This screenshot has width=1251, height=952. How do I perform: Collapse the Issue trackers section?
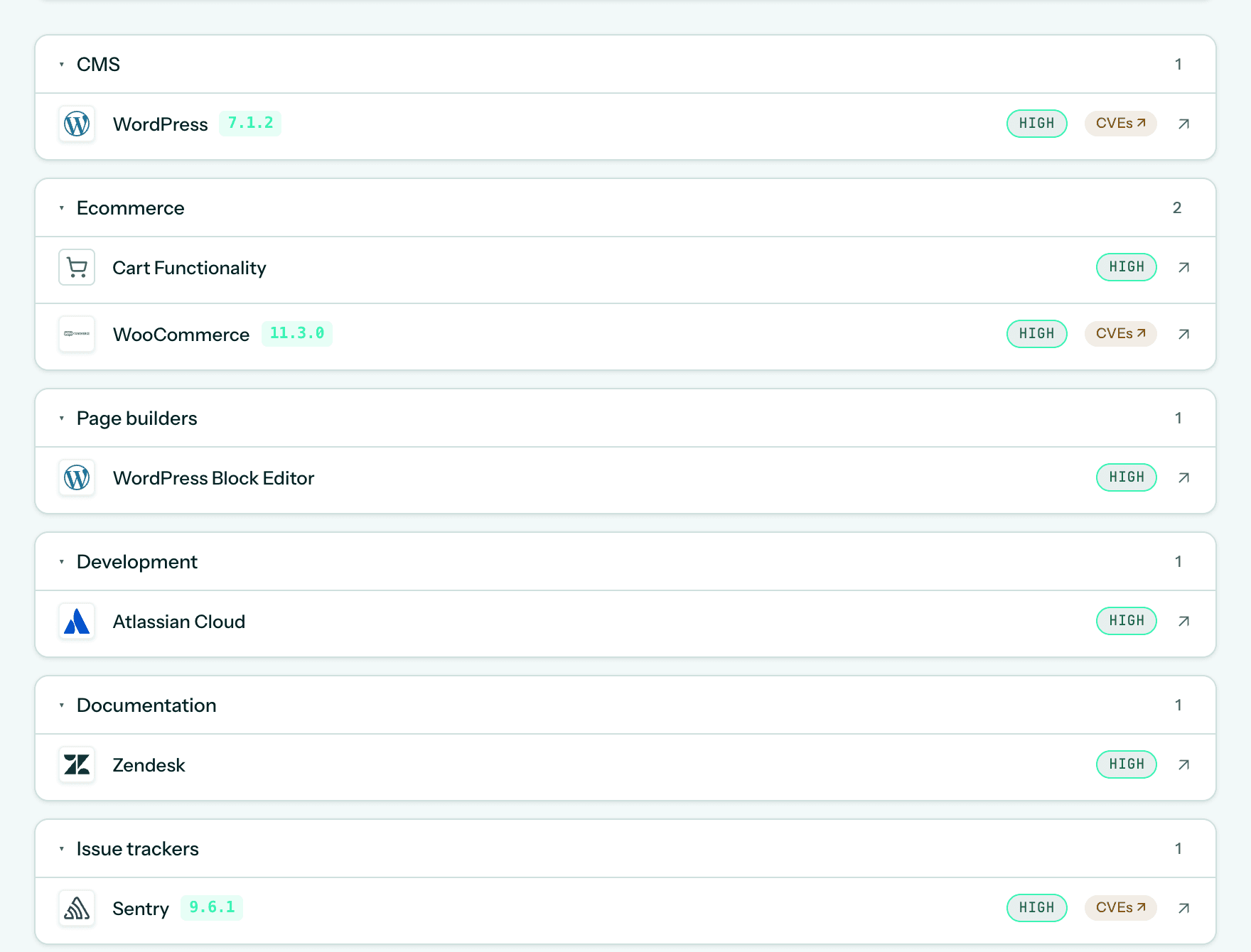pos(62,849)
